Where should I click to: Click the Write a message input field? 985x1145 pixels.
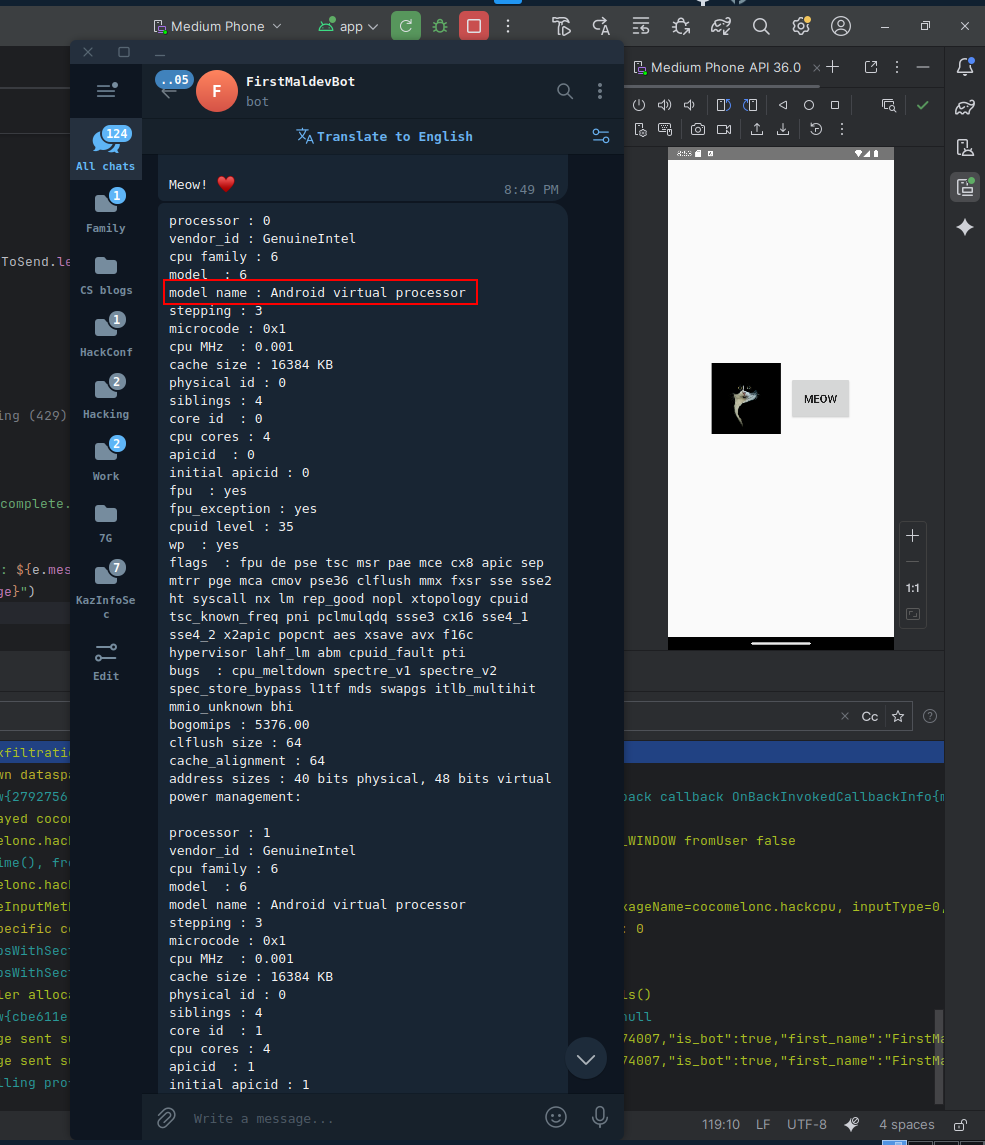pos(300,1118)
